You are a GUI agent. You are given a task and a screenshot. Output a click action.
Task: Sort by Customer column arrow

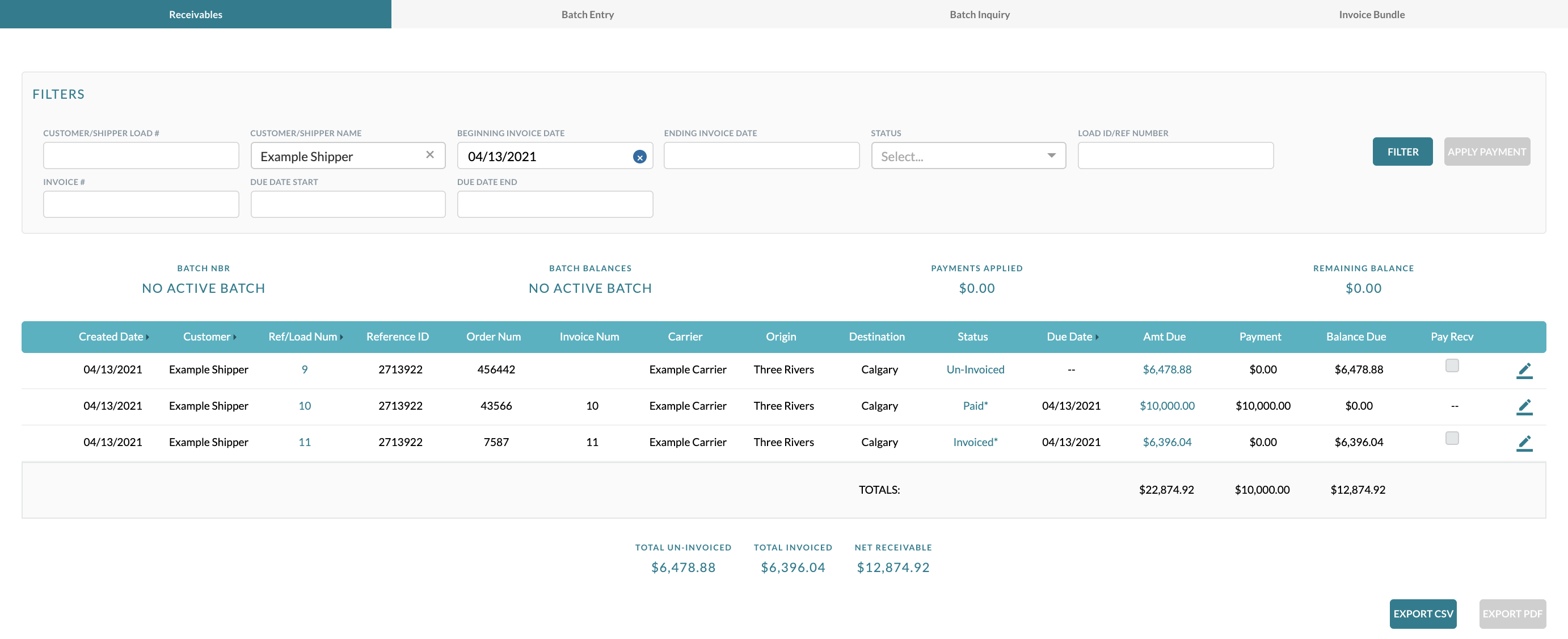point(234,337)
